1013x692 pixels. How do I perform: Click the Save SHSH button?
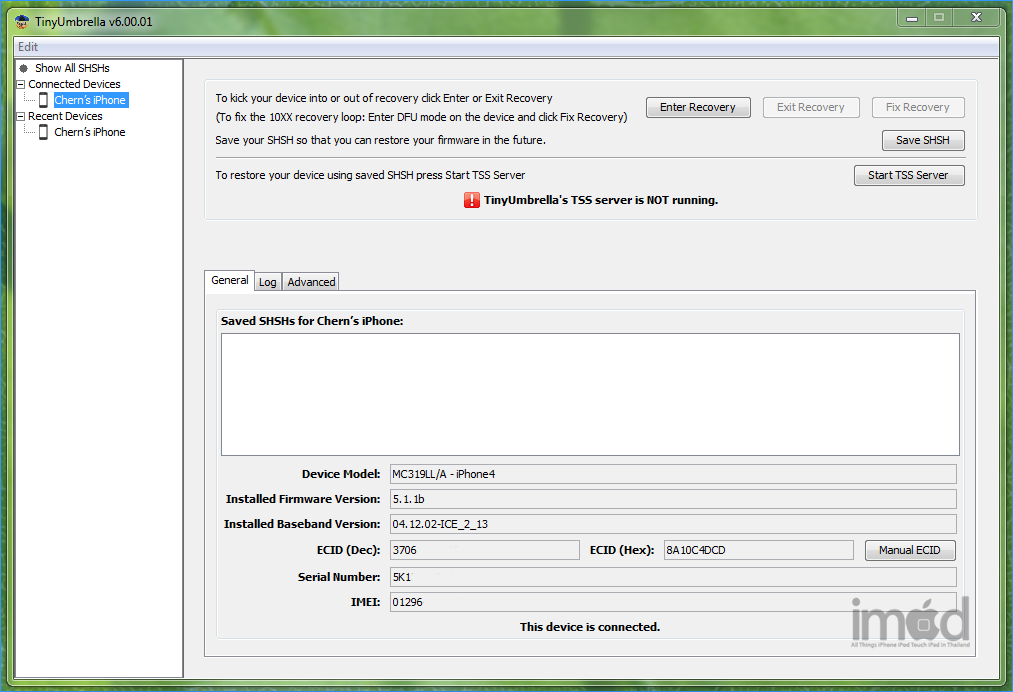coord(923,140)
